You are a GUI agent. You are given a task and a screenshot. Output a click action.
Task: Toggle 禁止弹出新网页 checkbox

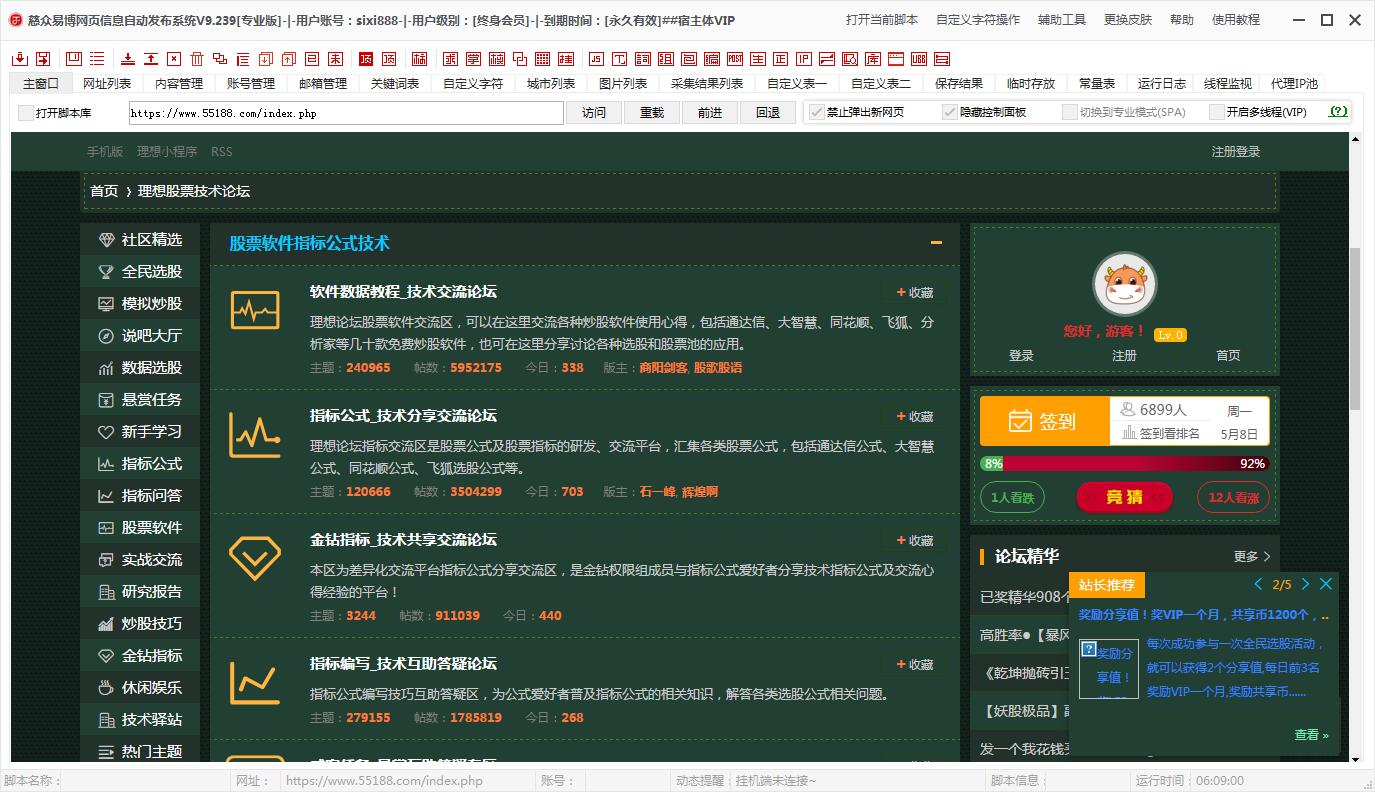pos(817,112)
